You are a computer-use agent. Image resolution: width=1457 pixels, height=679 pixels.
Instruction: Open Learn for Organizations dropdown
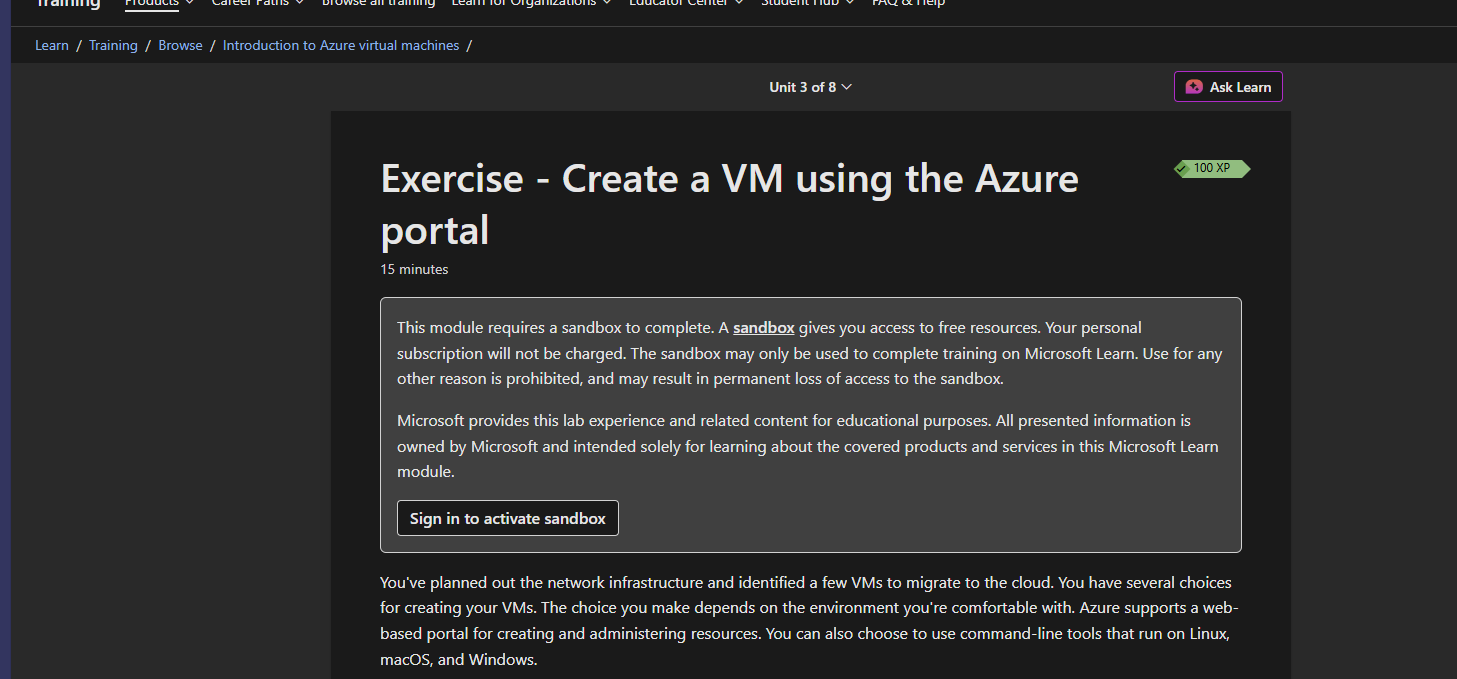(x=531, y=3)
